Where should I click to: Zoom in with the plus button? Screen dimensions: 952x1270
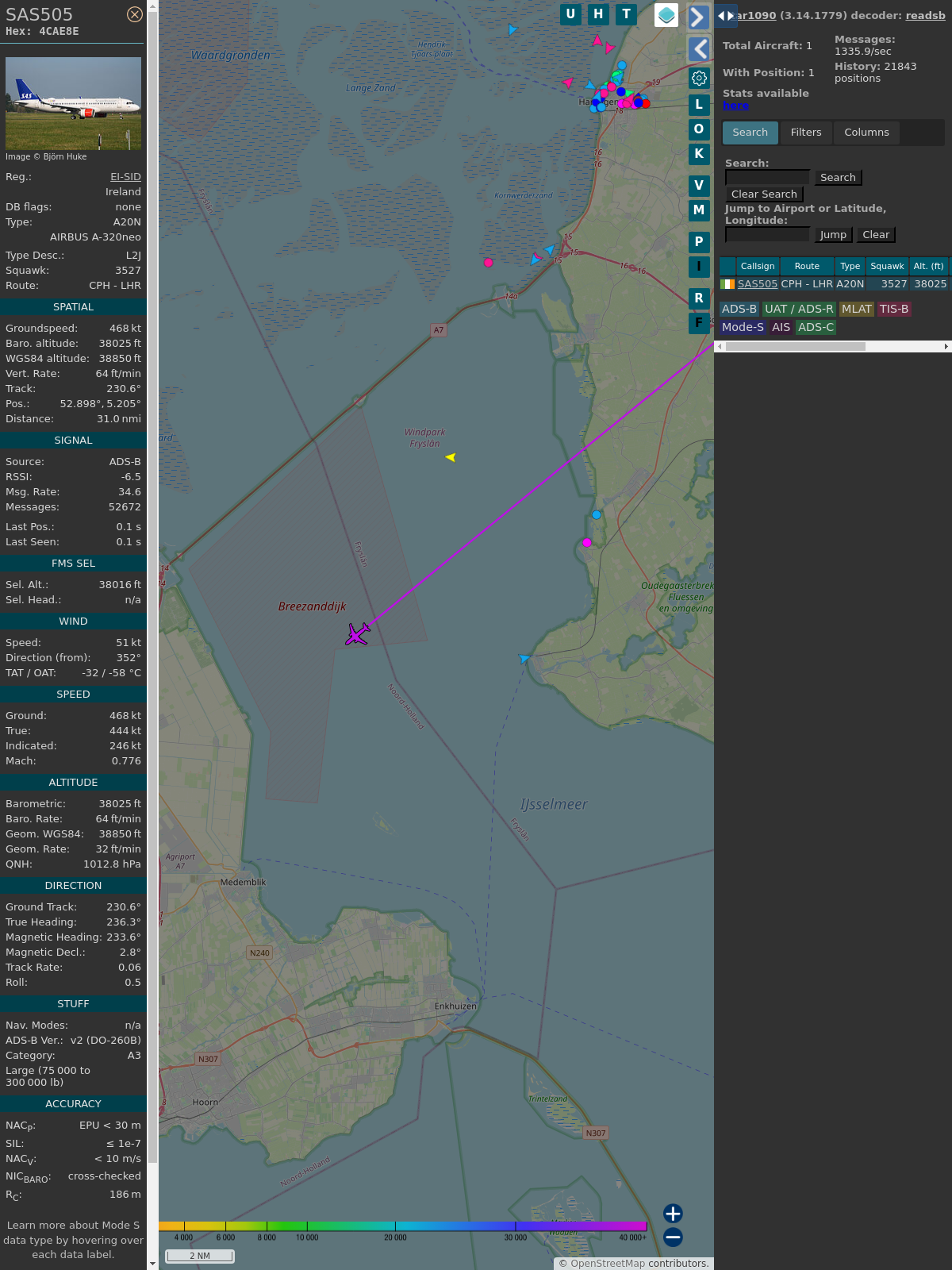tap(673, 1213)
